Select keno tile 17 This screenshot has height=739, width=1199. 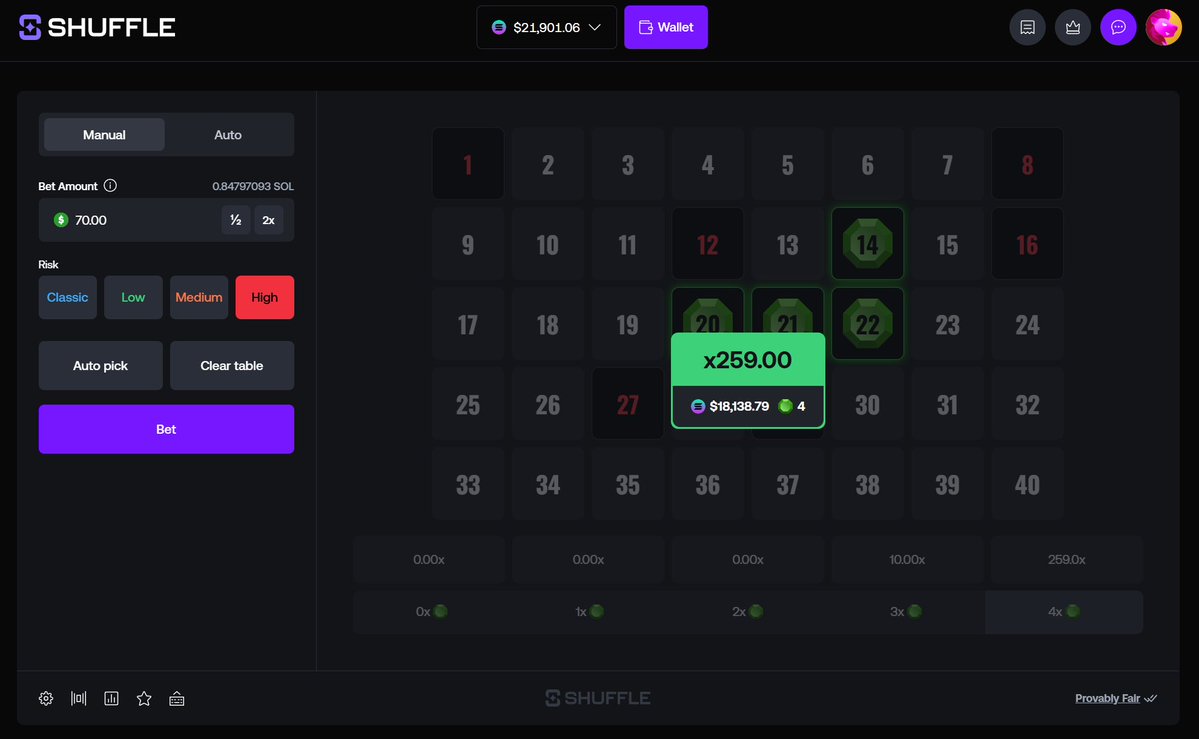[x=468, y=324]
